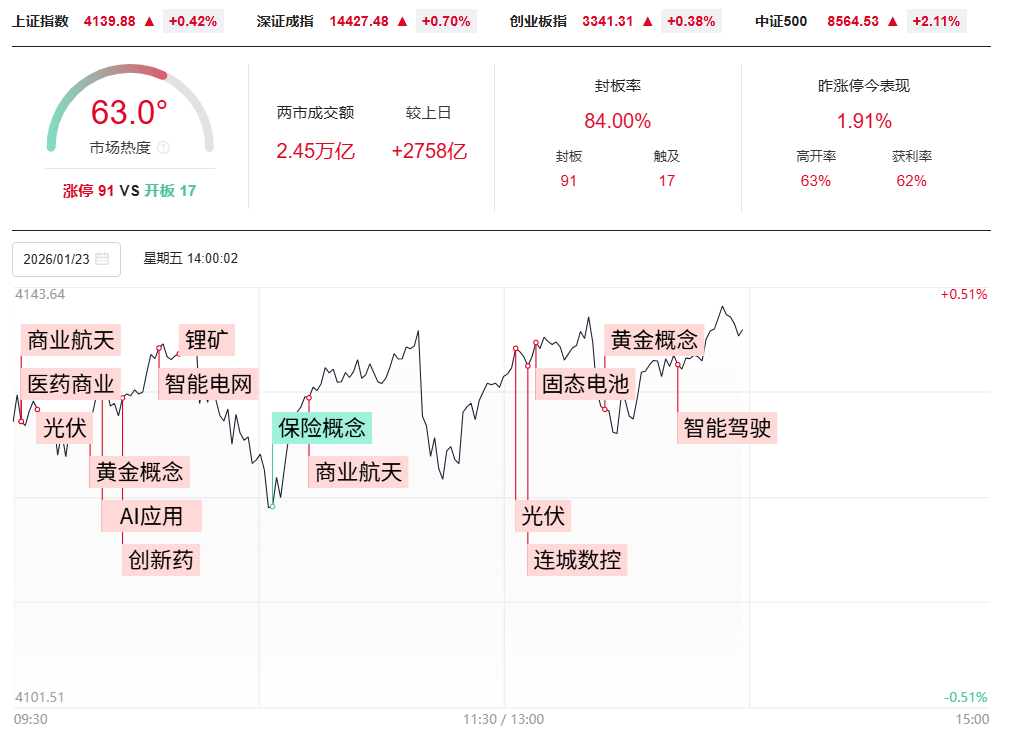The width and height of the screenshot is (1011, 740).
Task: Click the 连城数控 label on the chart
Action: coord(578,559)
